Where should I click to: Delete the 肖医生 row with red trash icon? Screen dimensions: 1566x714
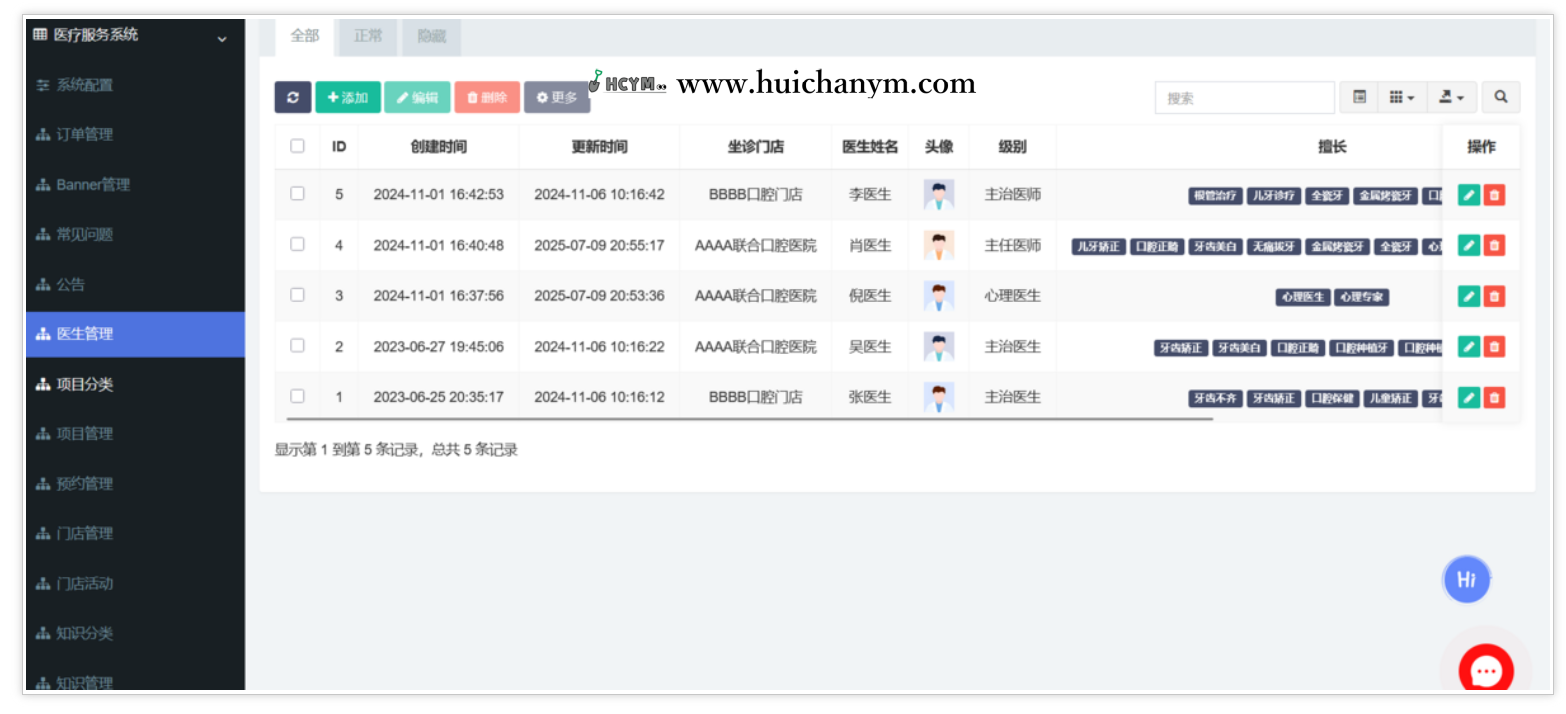coord(1494,245)
